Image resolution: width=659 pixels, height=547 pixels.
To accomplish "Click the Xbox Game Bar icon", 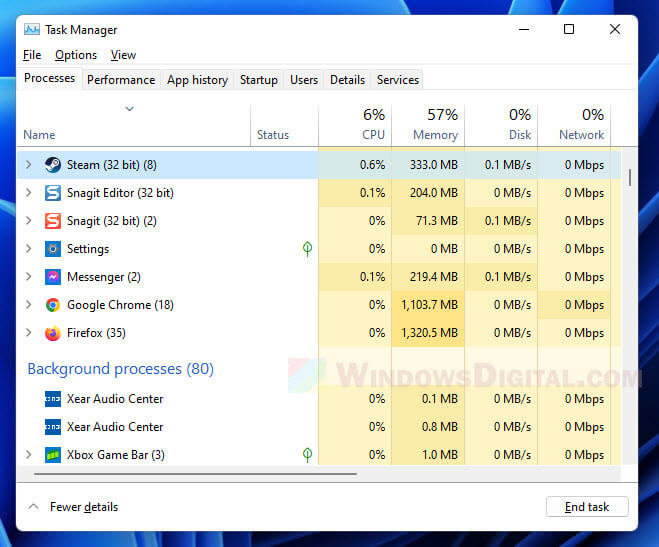I will [53, 455].
